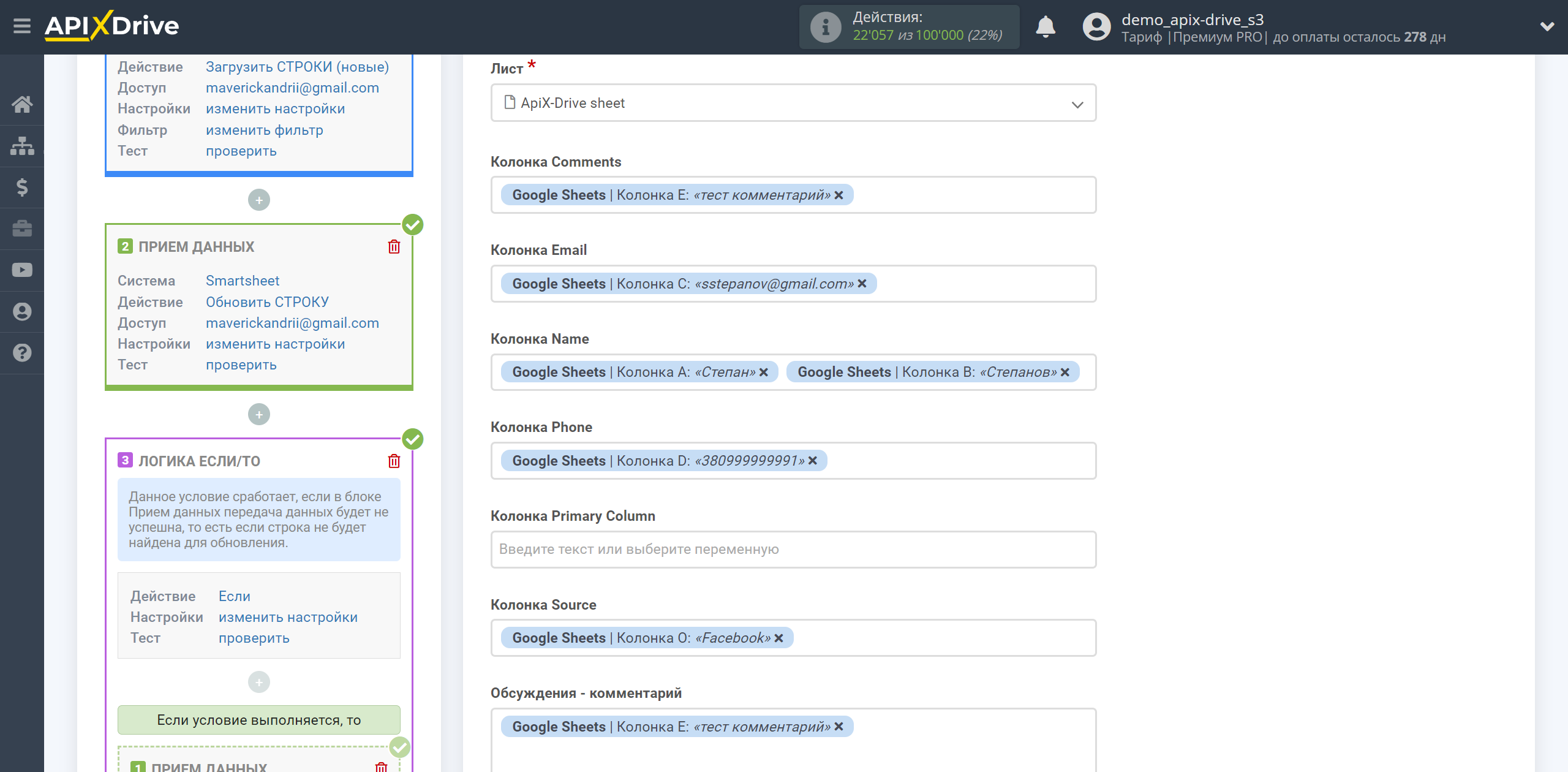Click изменить настройки in logic block
The image size is (1568, 772).
288,617
